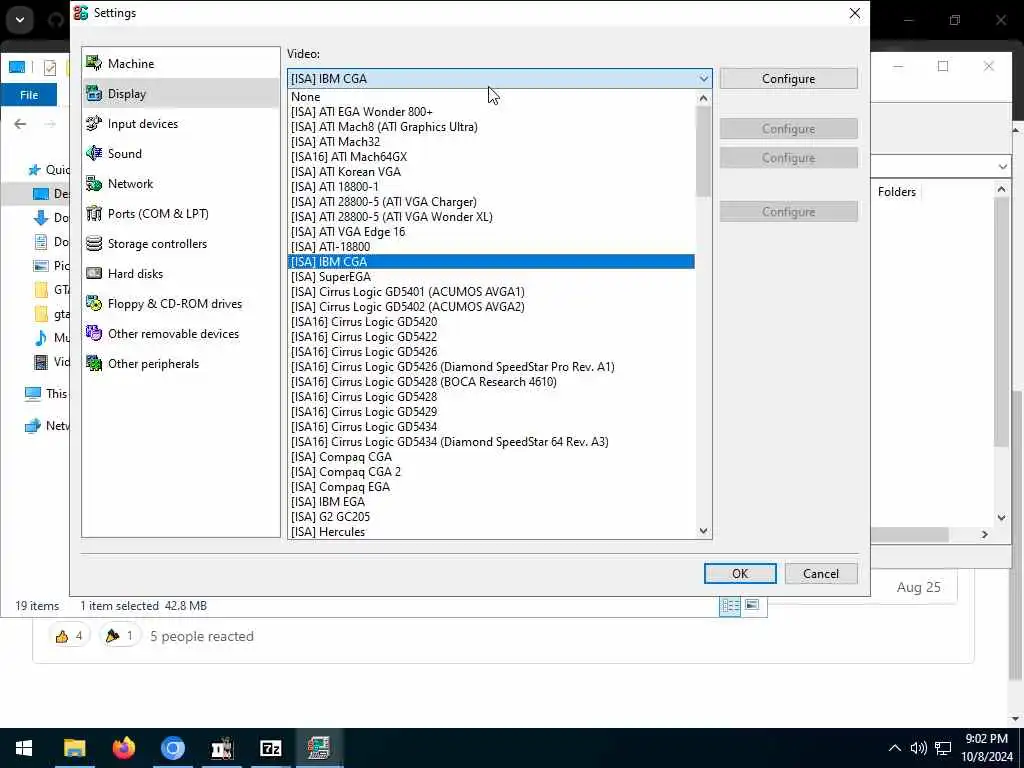The width and height of the screenshot is (1024, 768).
Task: Open the 7-Zip taskbar icon
Action: tap(270, 748)
